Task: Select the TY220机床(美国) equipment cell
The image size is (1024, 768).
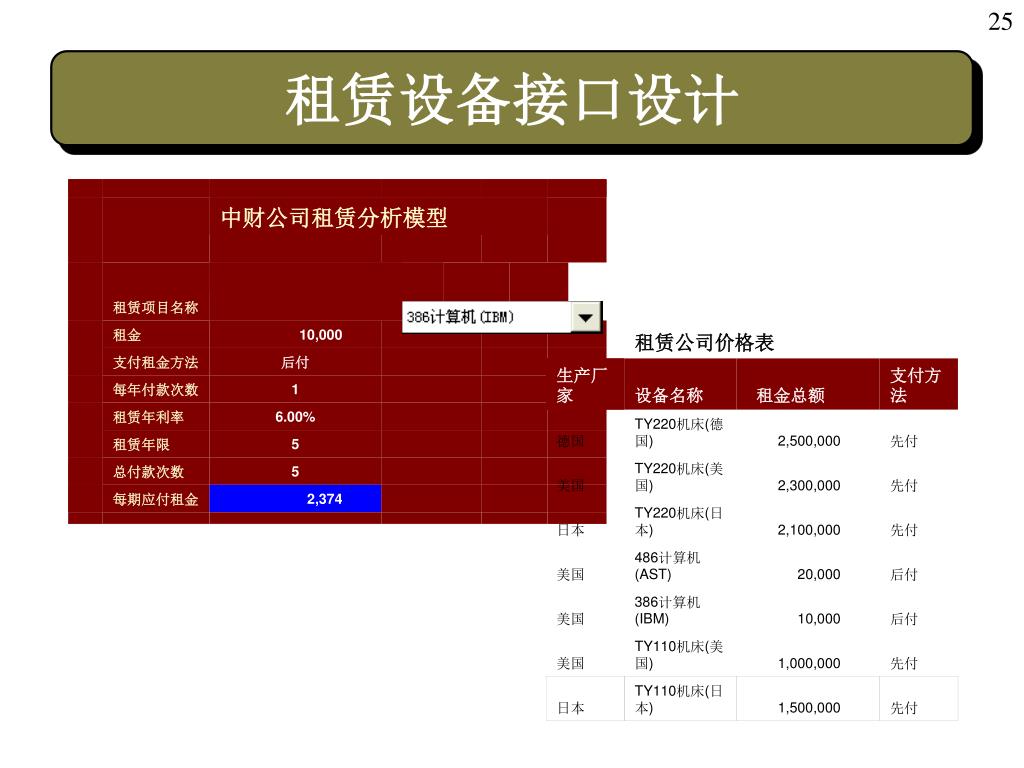Action: click(x=679, y=477)
